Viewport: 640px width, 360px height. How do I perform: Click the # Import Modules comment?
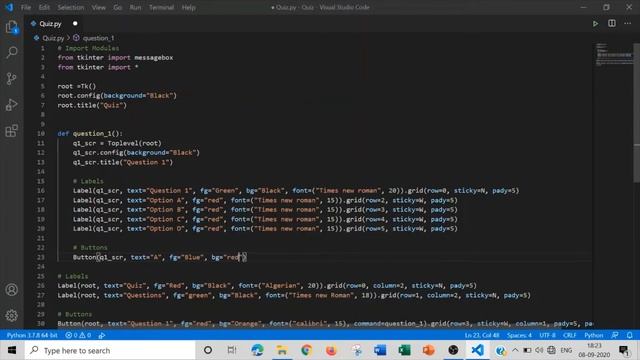(88, 48)
